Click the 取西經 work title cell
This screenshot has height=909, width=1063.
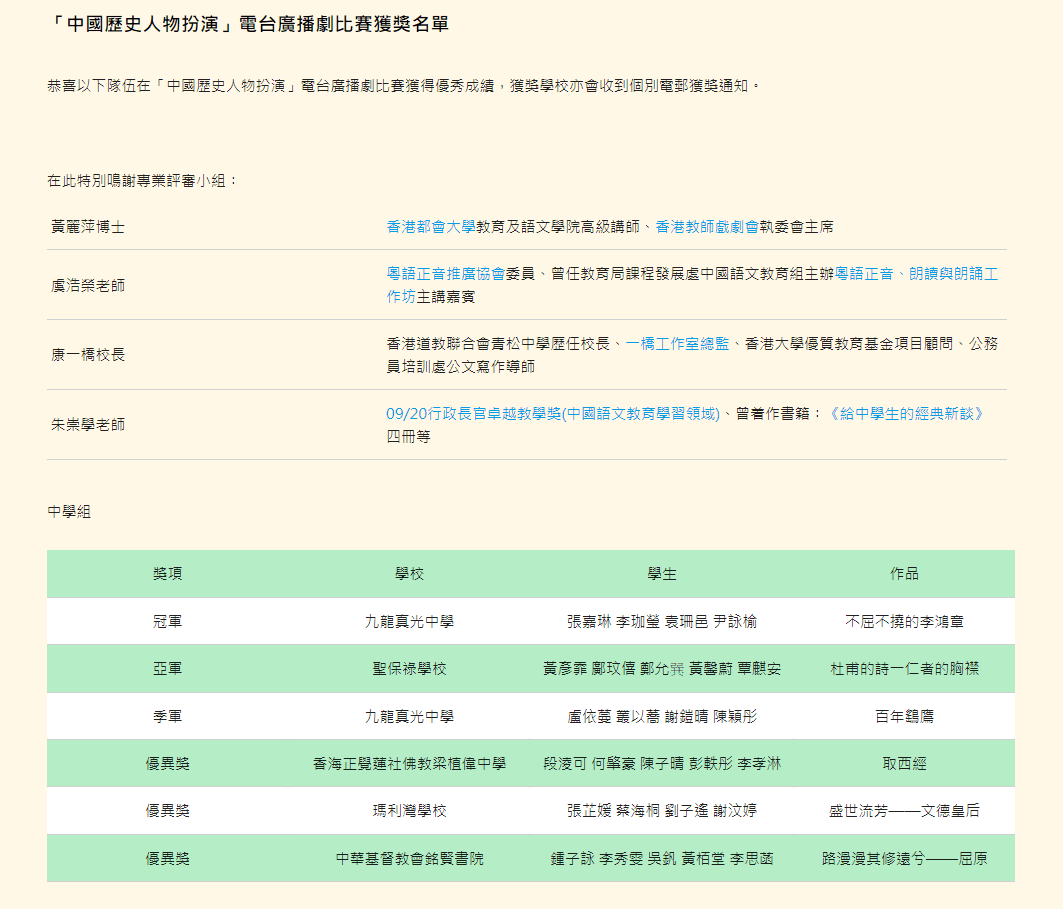coord(904,764)
